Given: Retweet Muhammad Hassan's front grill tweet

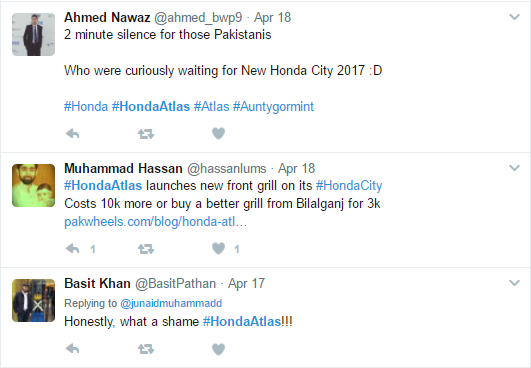Looking at the screenshot, I should (x=146, y=249).
